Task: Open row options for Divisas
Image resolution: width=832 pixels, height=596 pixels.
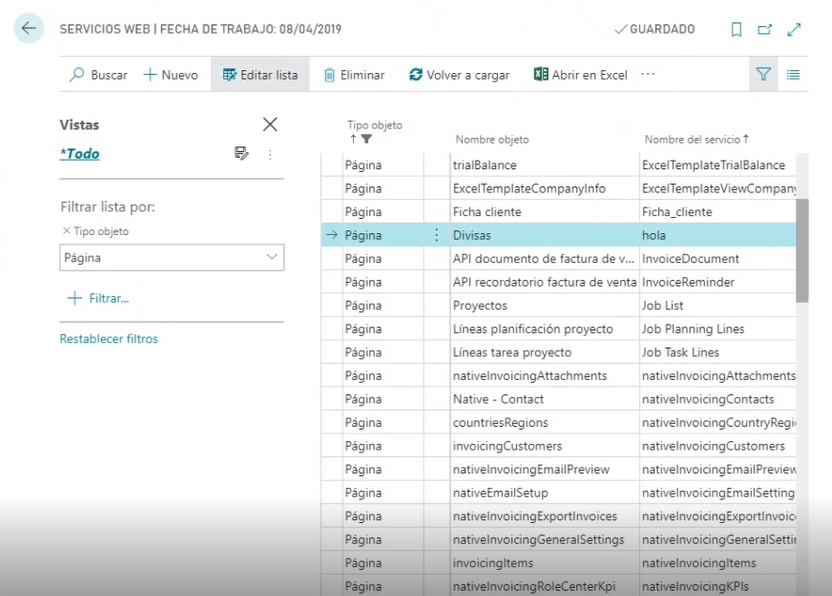Action: pos(436,235)
